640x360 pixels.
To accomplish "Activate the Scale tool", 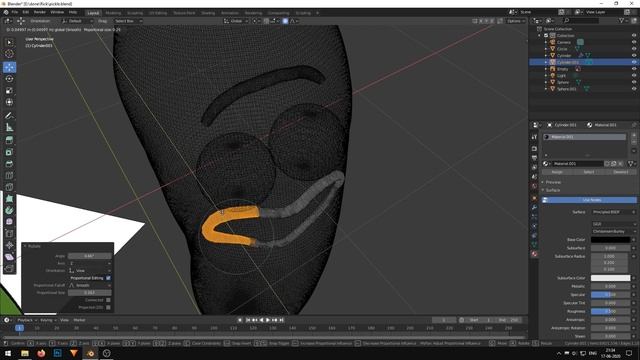I will 9,91.
